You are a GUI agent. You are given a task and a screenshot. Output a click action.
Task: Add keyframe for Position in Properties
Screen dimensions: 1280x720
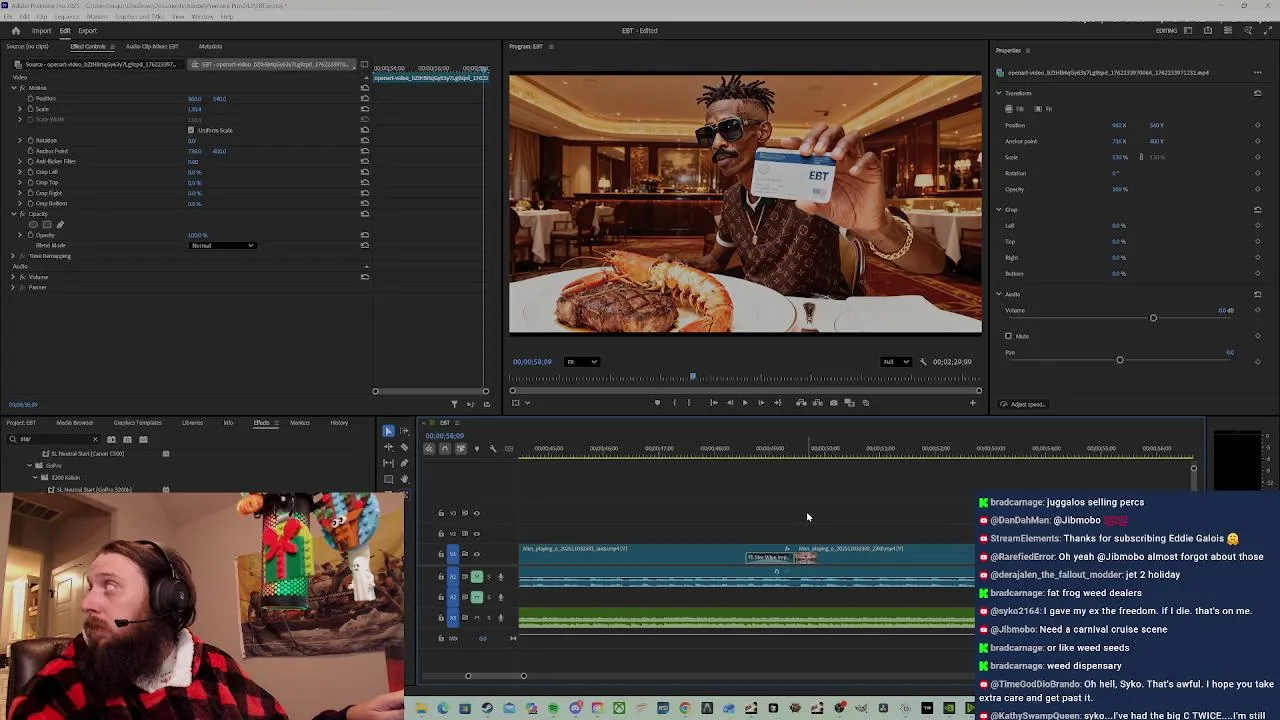pyautogui.click(x=1257, y=125)
